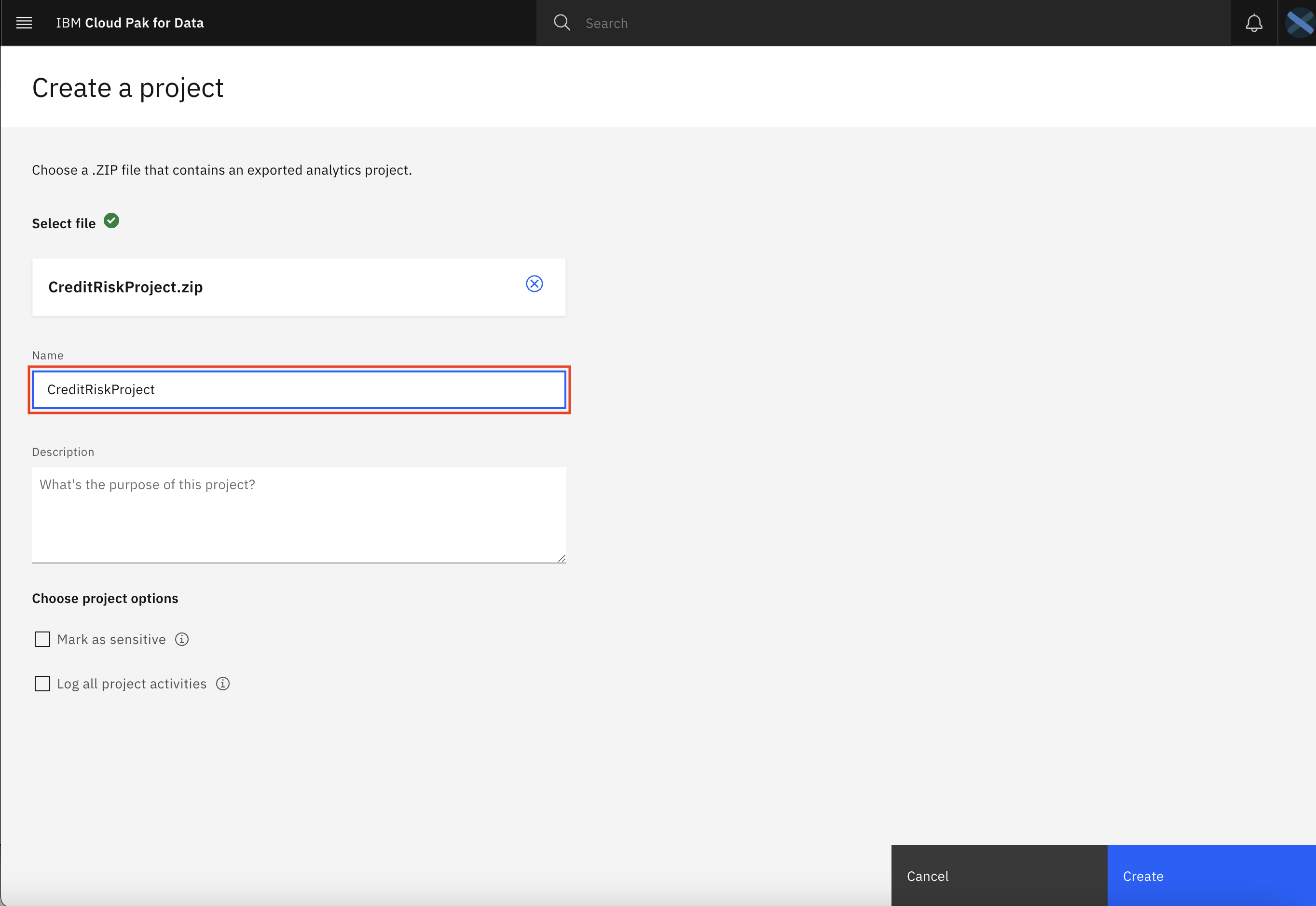Click the project Name input field
This screenshot has width=1316, height=906.
(x=299, y=389)
